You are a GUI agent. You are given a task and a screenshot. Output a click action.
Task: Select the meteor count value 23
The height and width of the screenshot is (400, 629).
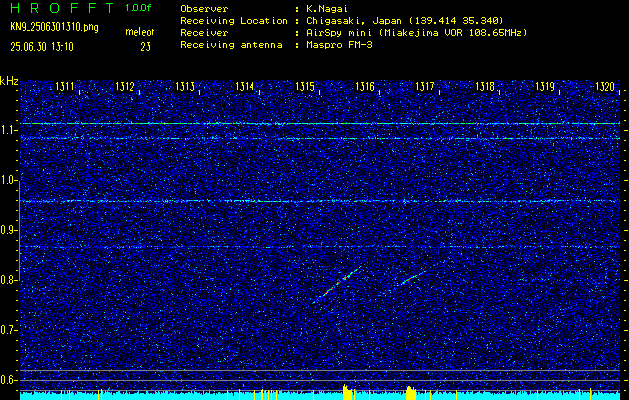(x=146, y=47)
